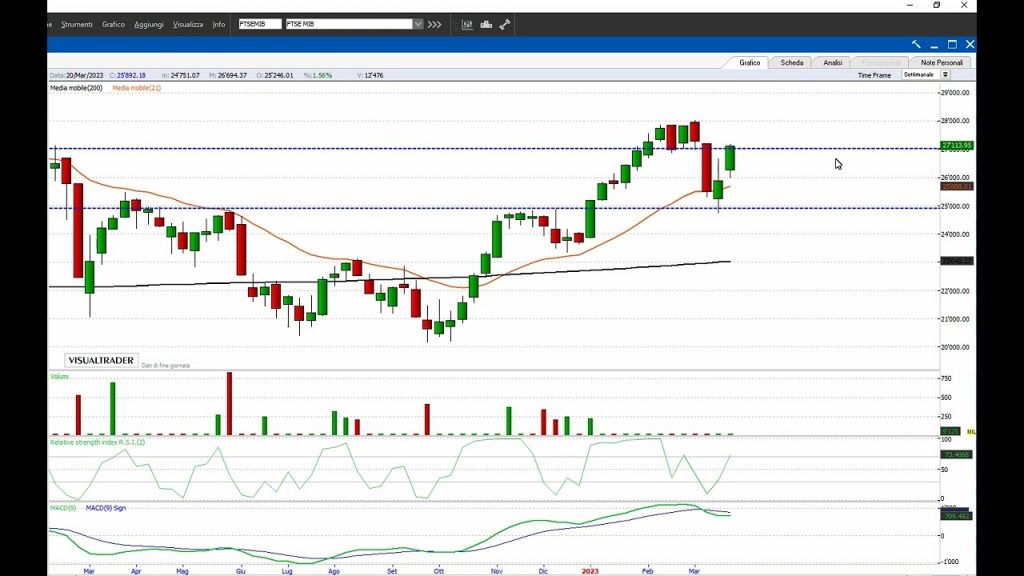Viewport: 1024px width, 576px height.
Task: Click the 27113.95 price level marker
Action: point(956,146)
